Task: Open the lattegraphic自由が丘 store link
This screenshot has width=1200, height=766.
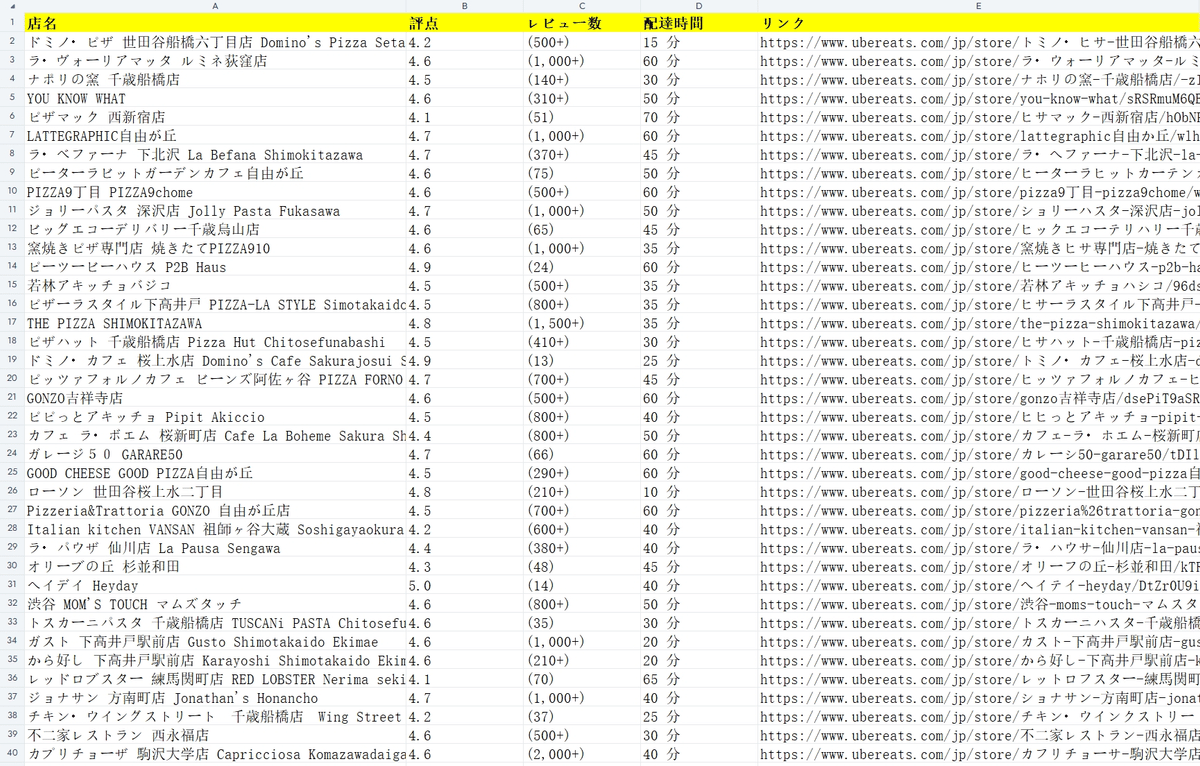Action: click(979, 136)
